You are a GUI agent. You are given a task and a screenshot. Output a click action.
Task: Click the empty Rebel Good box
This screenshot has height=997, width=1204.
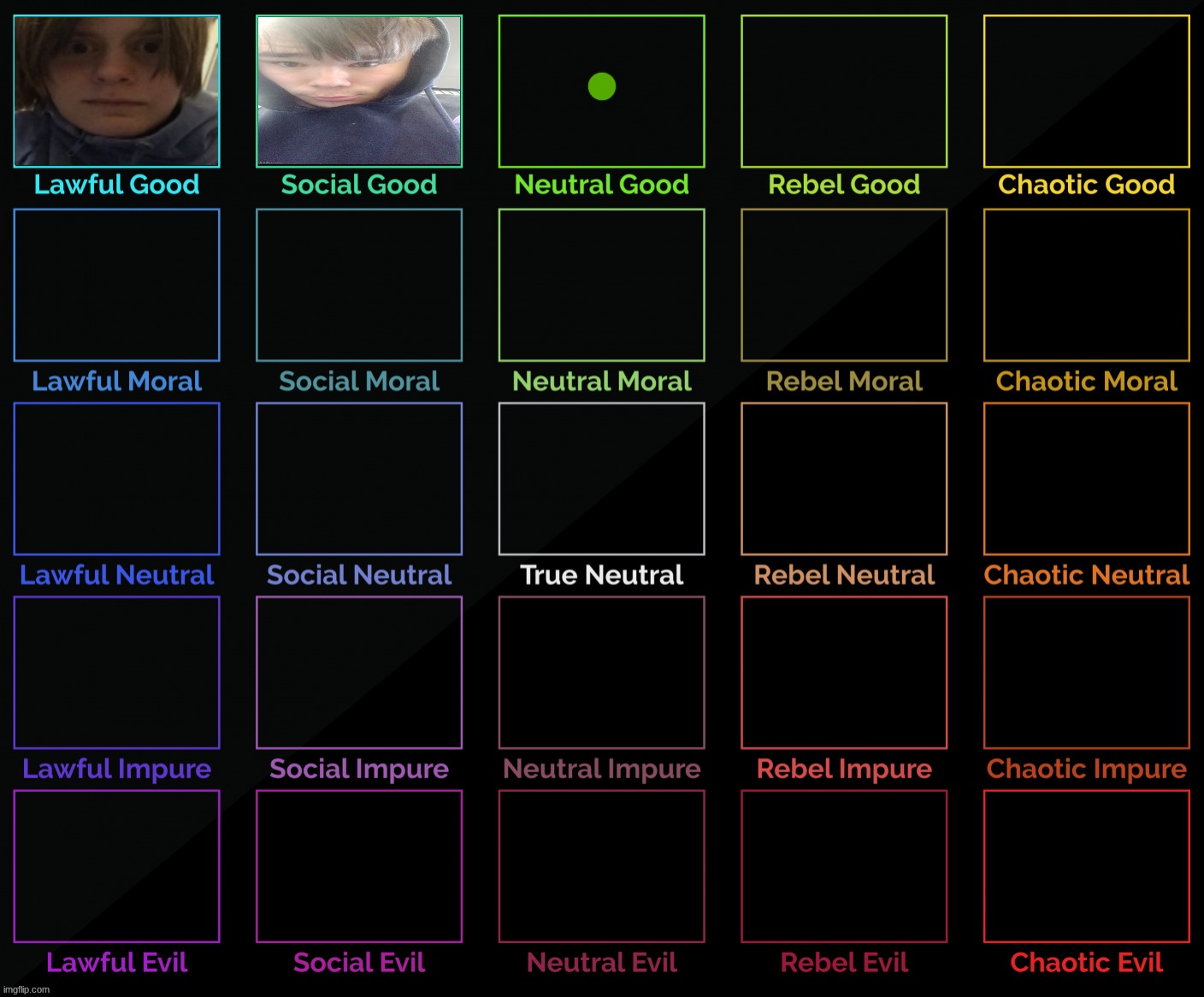pyautogui.click(x=844, y=91)
